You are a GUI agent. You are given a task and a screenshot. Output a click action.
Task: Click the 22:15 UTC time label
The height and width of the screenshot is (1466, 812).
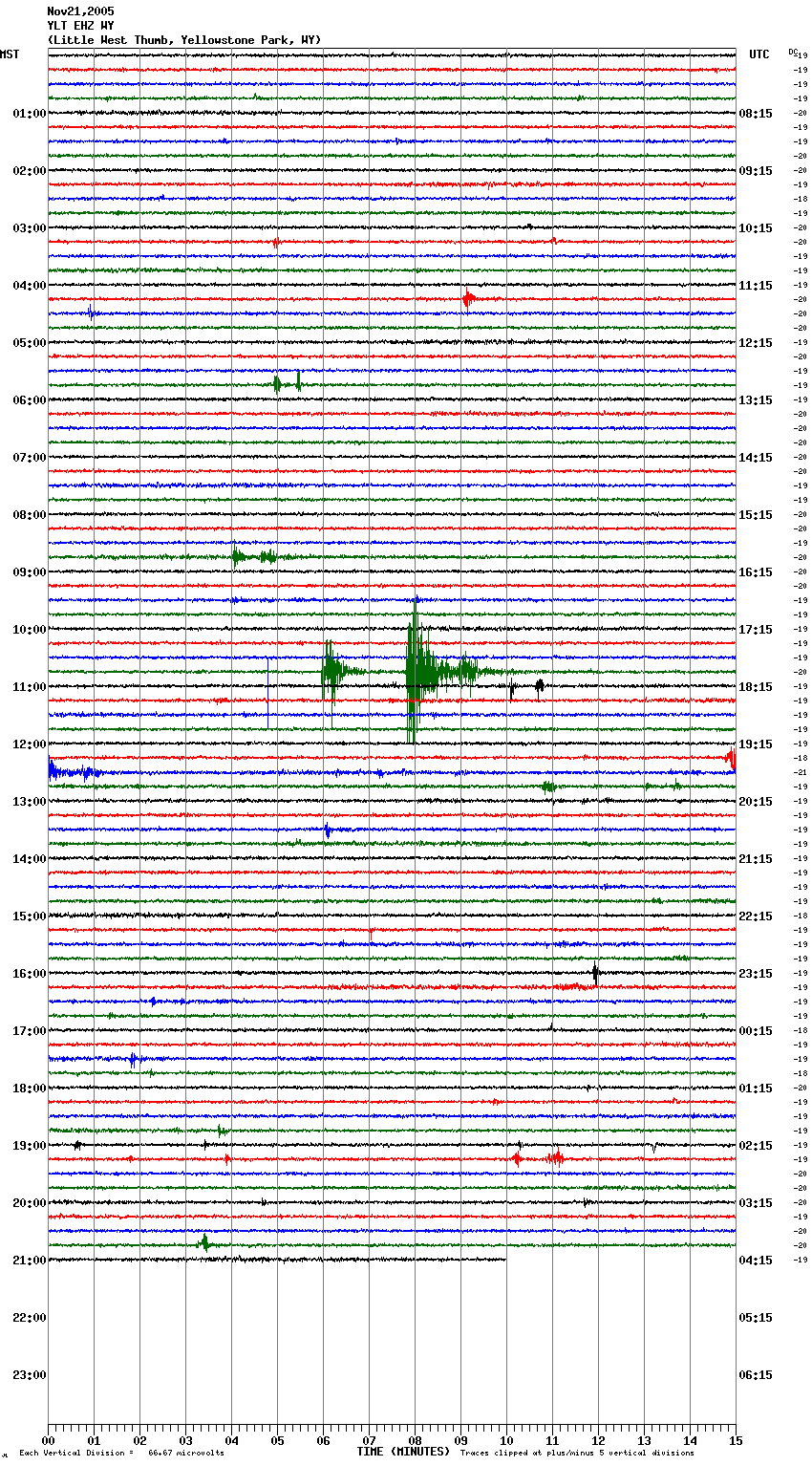click(756, 916)
